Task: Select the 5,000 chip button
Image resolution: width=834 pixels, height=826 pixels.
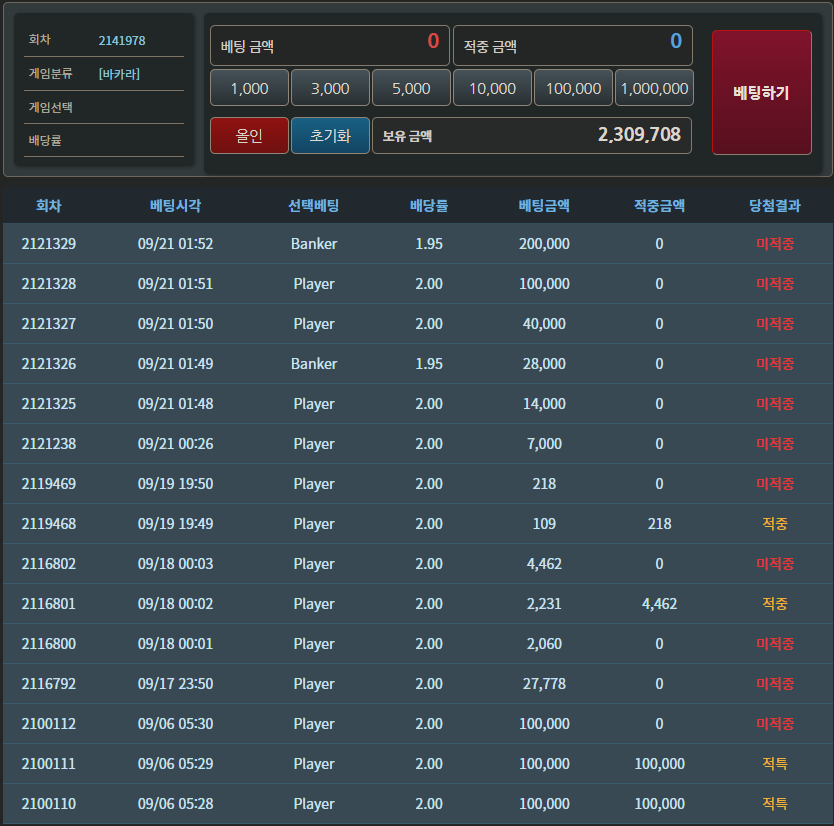Action: click(x=411, y=88)
